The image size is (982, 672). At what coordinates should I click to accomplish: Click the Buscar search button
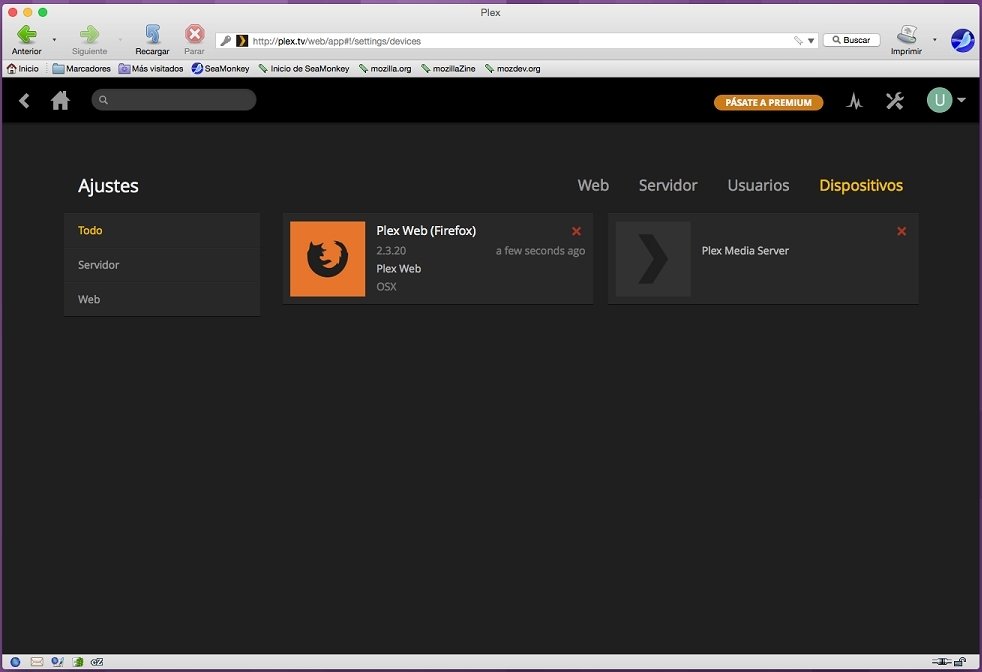pyautogui.click(x=851, y=40)
